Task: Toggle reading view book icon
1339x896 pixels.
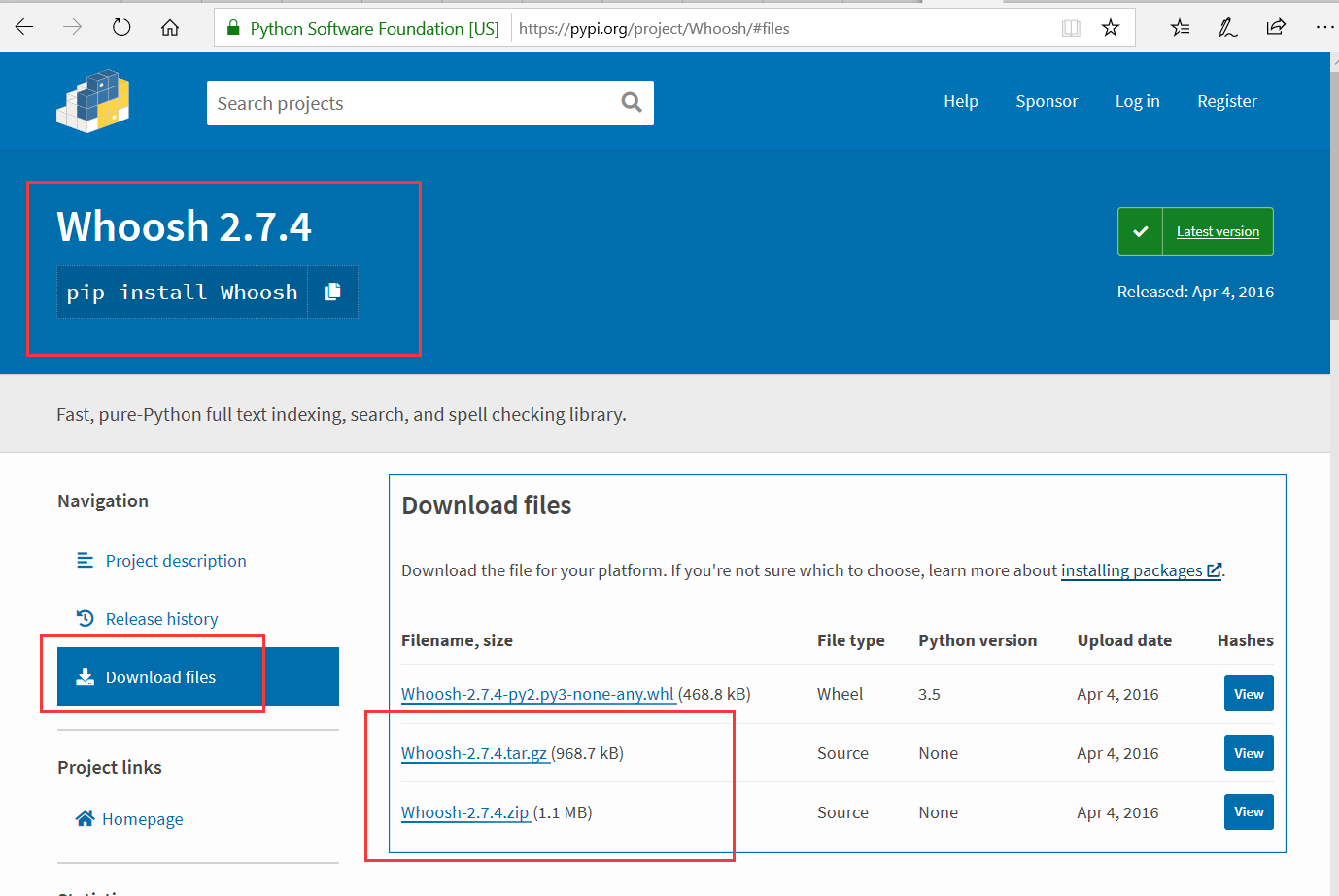Action: [1071, 28]
